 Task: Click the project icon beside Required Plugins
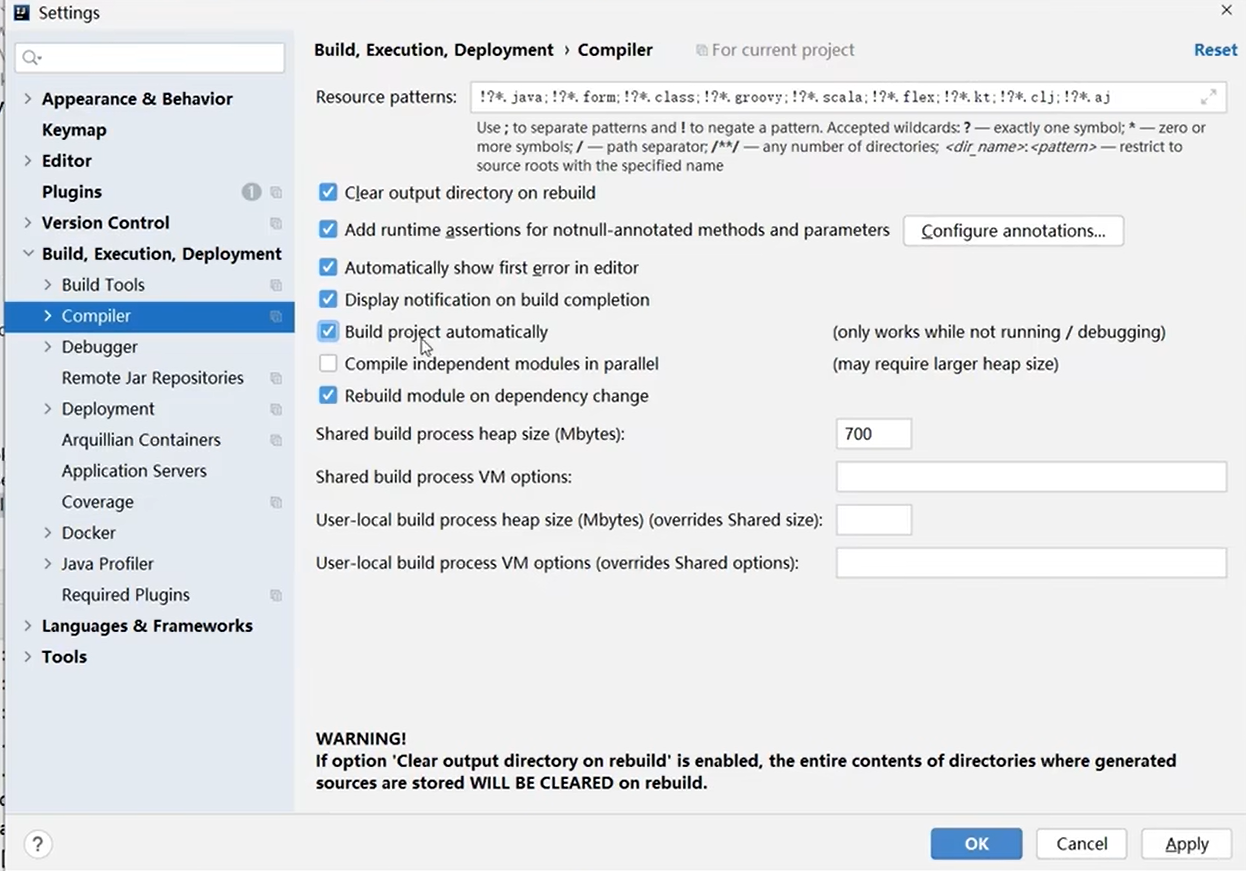coord(276,595)
